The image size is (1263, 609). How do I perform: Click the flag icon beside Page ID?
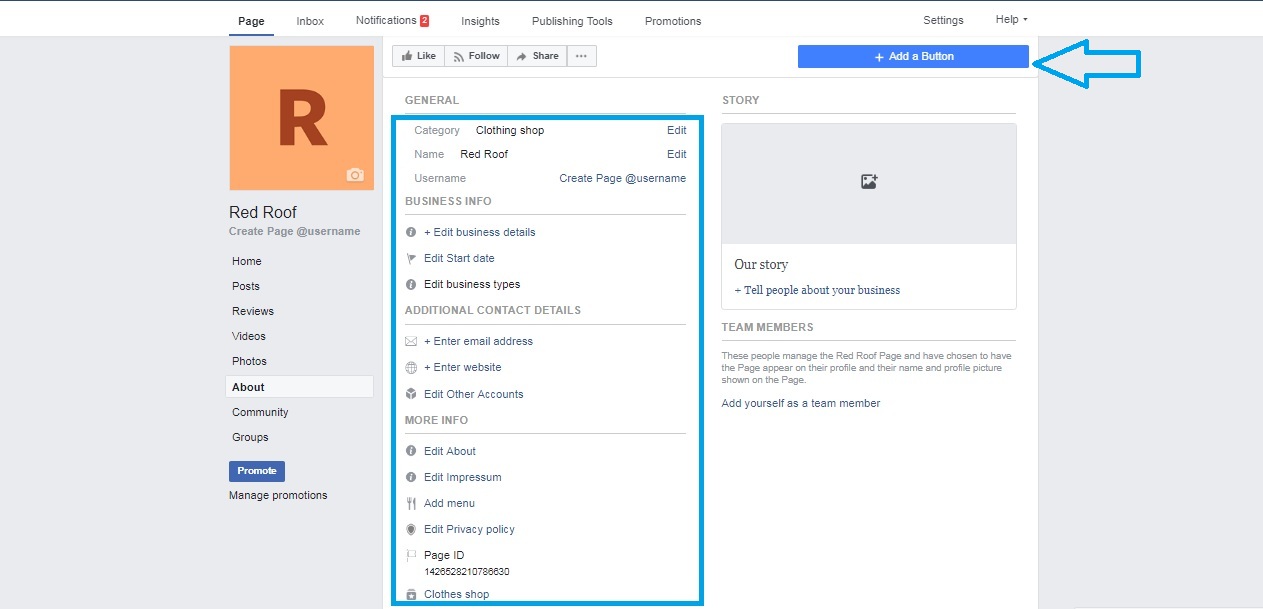tap(411, 555)
